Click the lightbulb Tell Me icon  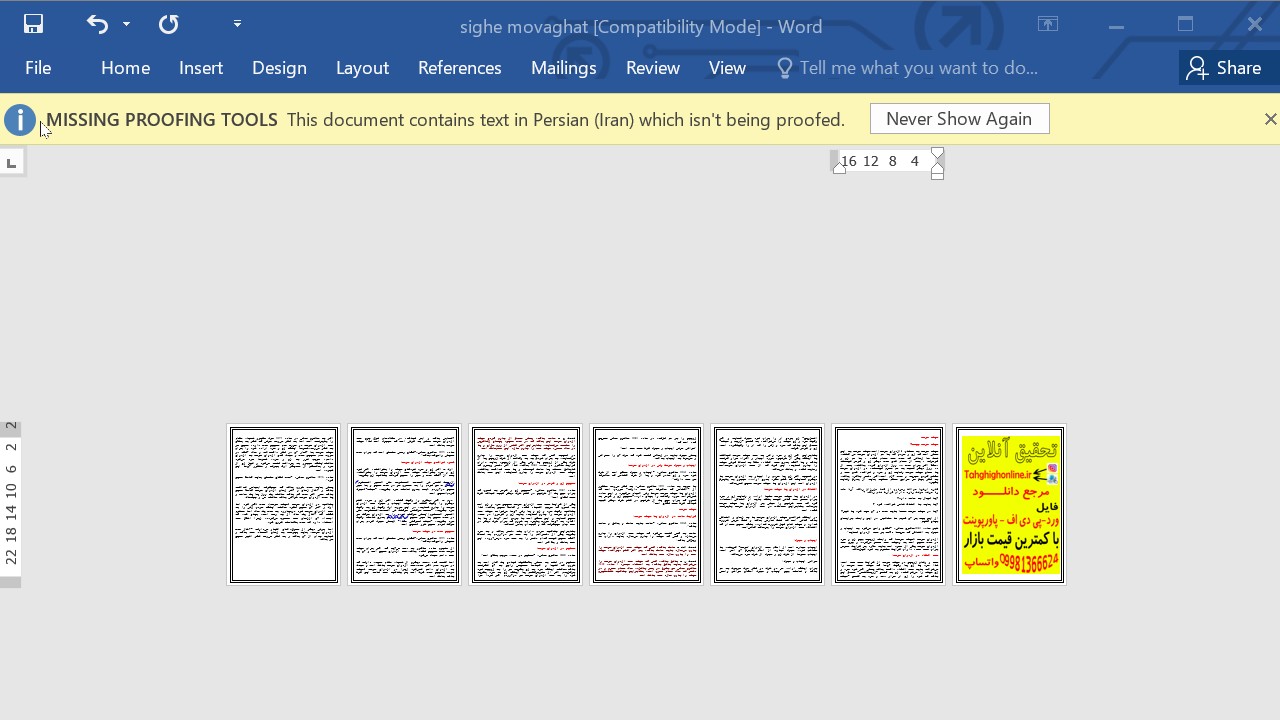(785, 68)
